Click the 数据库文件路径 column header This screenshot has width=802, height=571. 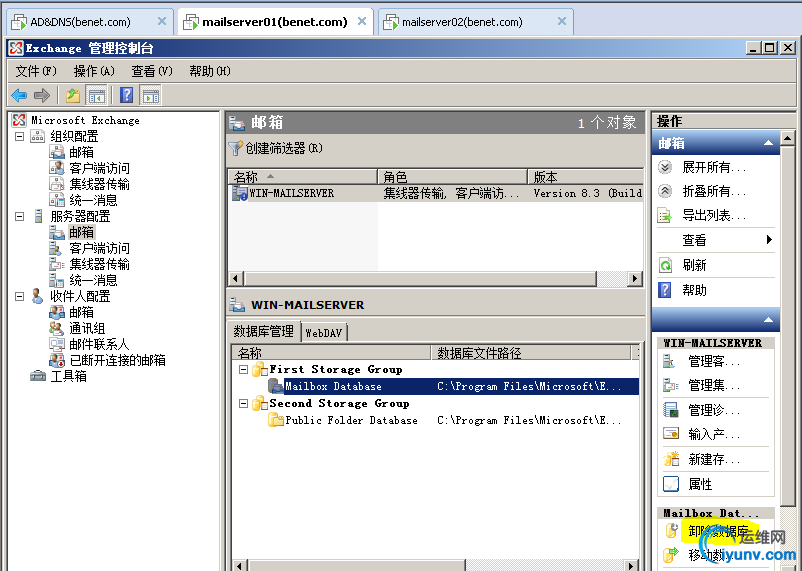point(531,353)
